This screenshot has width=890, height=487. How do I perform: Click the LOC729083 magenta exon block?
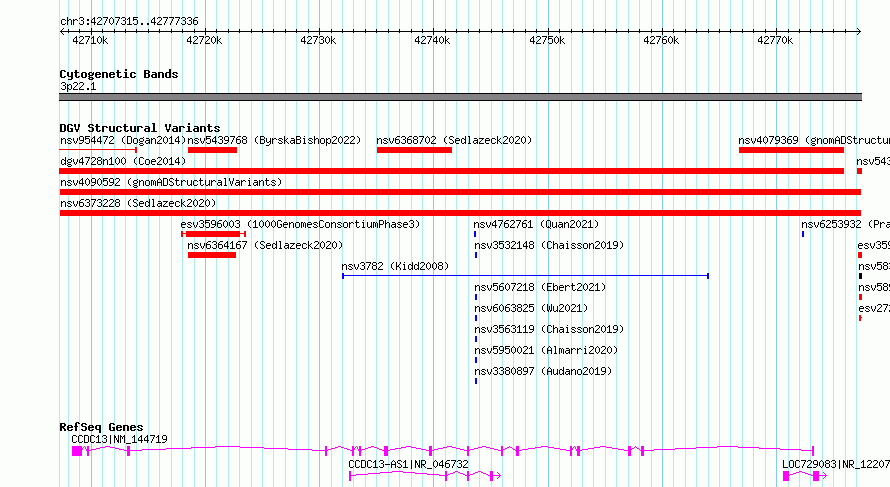click(786, 476)
